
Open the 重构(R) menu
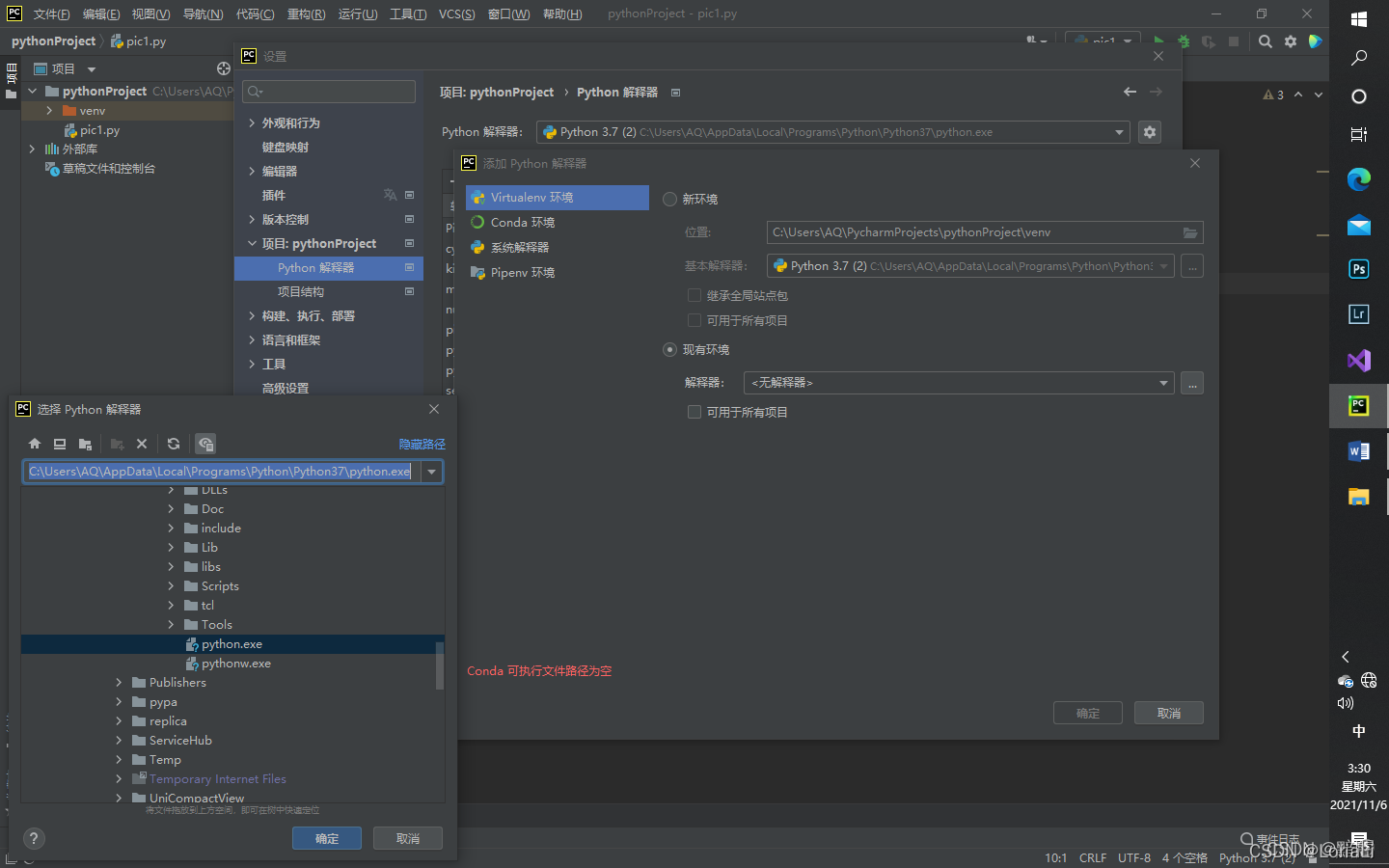(306, 14)
